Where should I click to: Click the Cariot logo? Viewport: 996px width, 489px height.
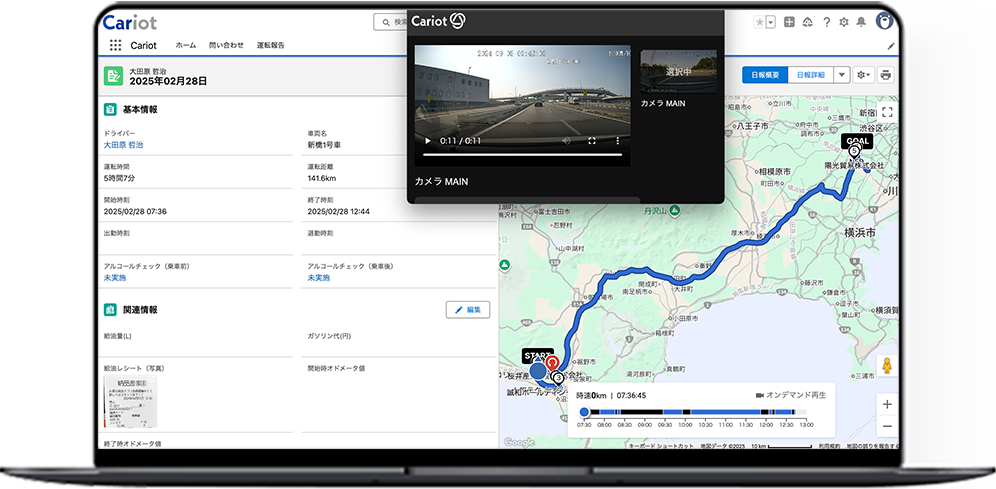pyautogui.click(x=130, y=22)
